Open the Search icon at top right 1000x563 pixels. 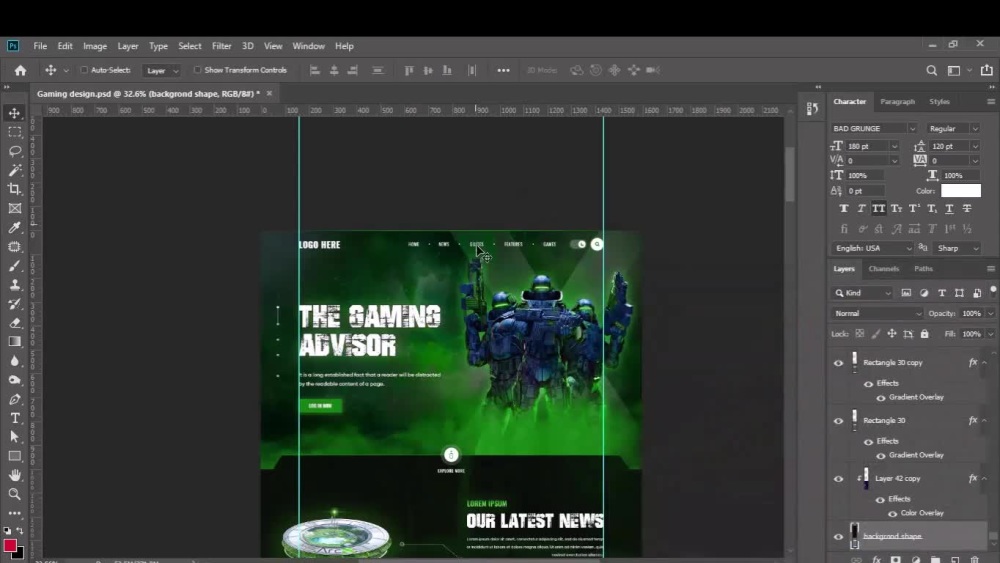[932, 70]
